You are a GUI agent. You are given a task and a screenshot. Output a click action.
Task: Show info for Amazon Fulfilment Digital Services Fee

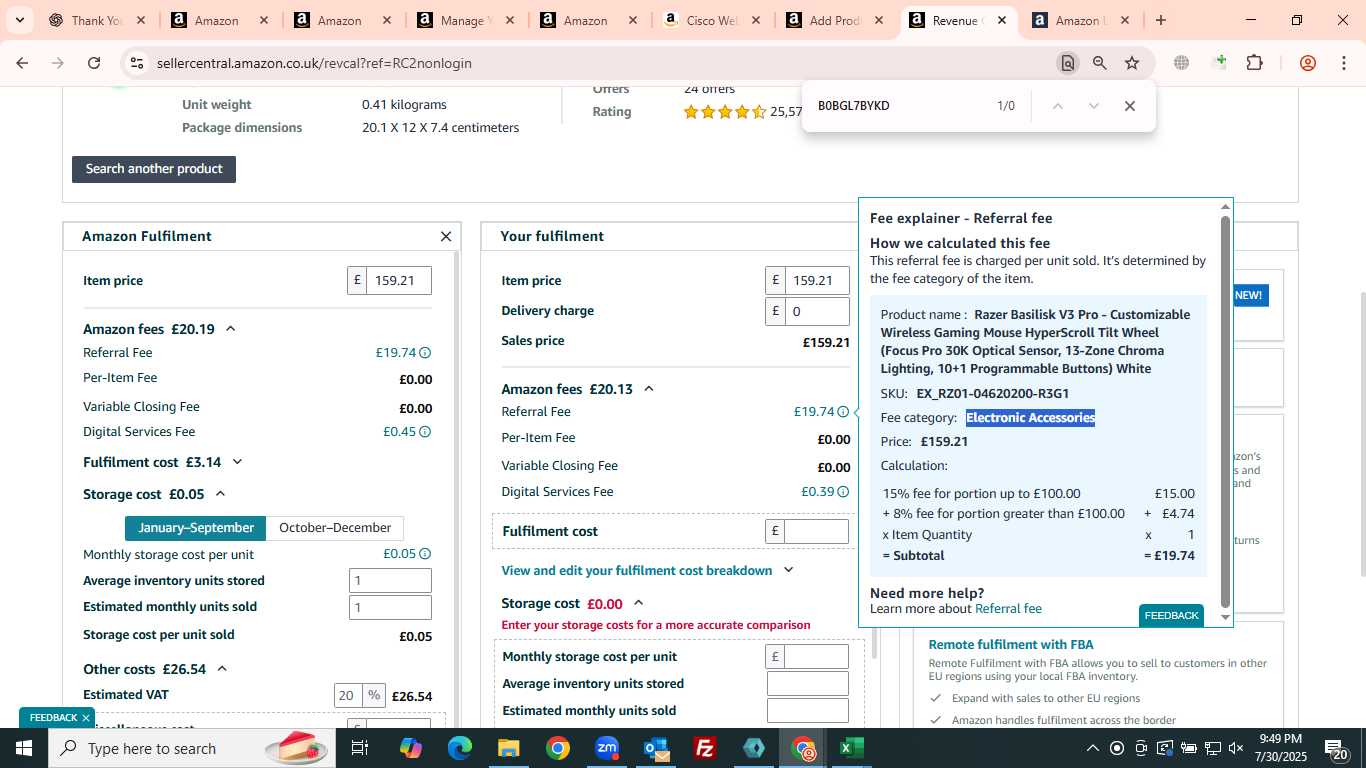(x=425, y=432)
